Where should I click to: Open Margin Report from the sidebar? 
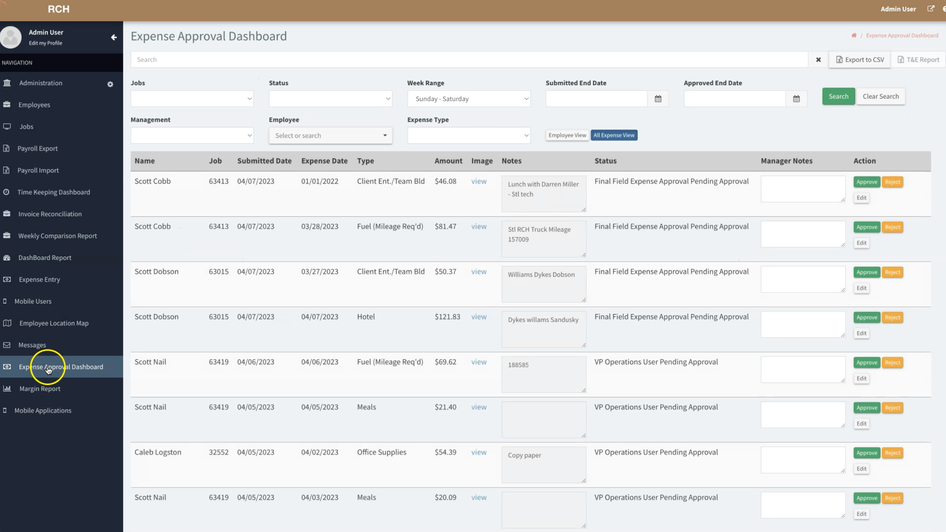click(40, 389)
